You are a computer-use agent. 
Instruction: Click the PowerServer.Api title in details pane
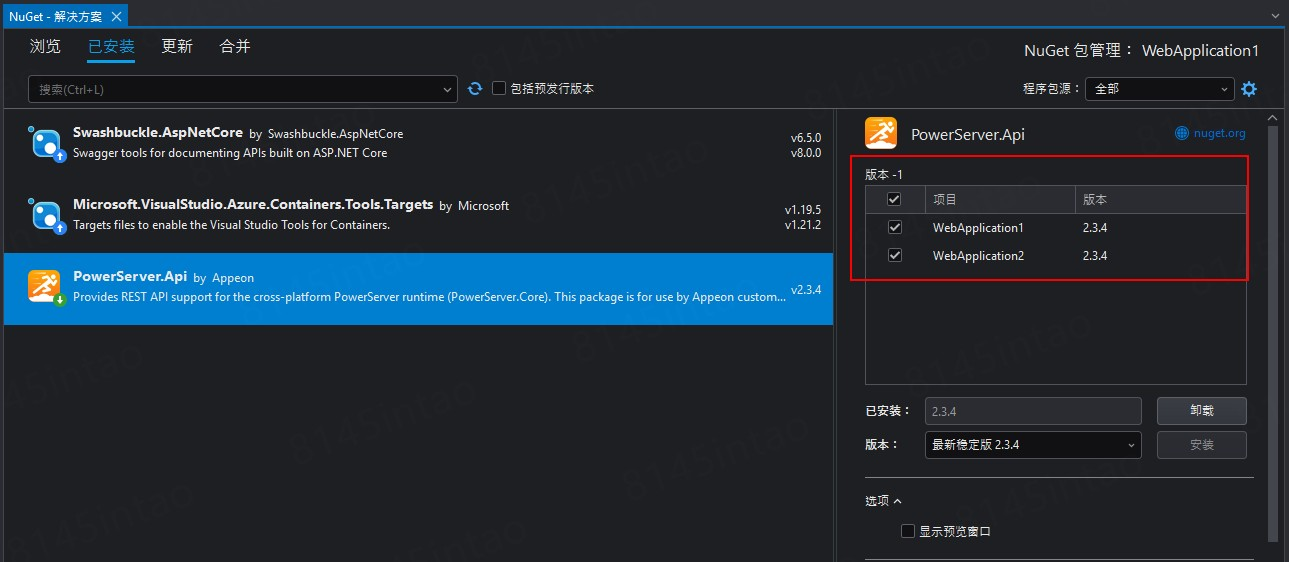point(968,134)
